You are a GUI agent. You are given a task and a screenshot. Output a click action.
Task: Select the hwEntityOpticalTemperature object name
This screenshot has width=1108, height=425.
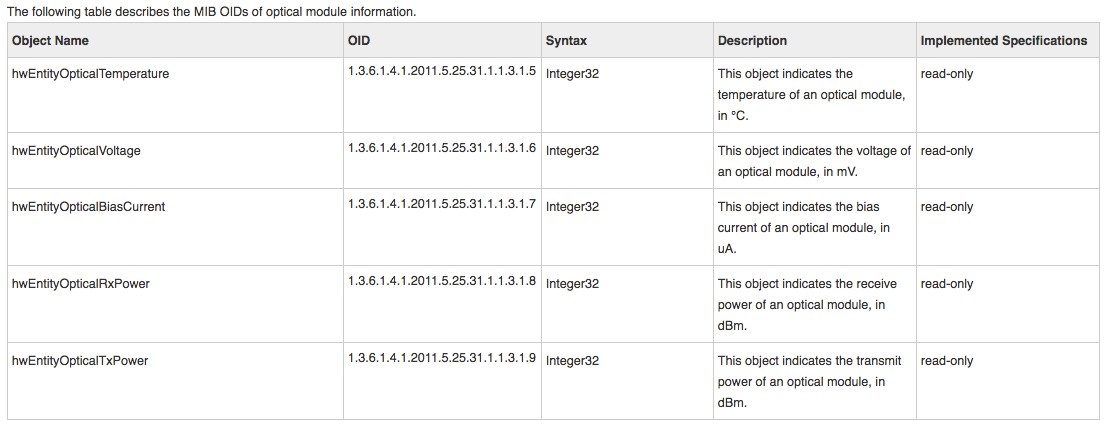click(90, 74)
